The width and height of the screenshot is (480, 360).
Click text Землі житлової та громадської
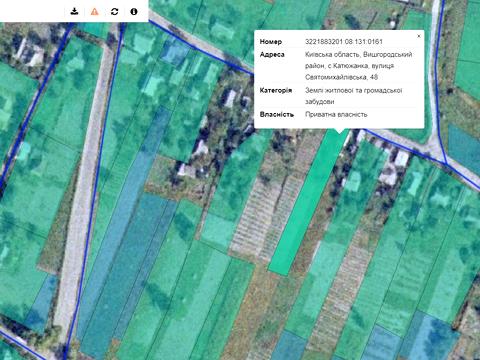tap(354, 90)
